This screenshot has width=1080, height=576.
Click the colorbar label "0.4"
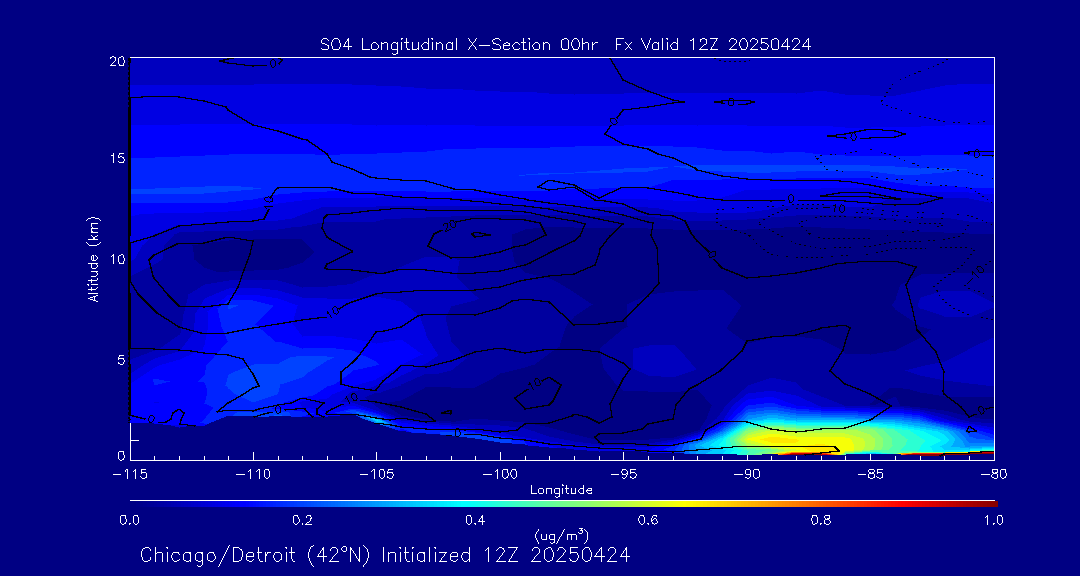pyautogui.click(x=475, y=521)
